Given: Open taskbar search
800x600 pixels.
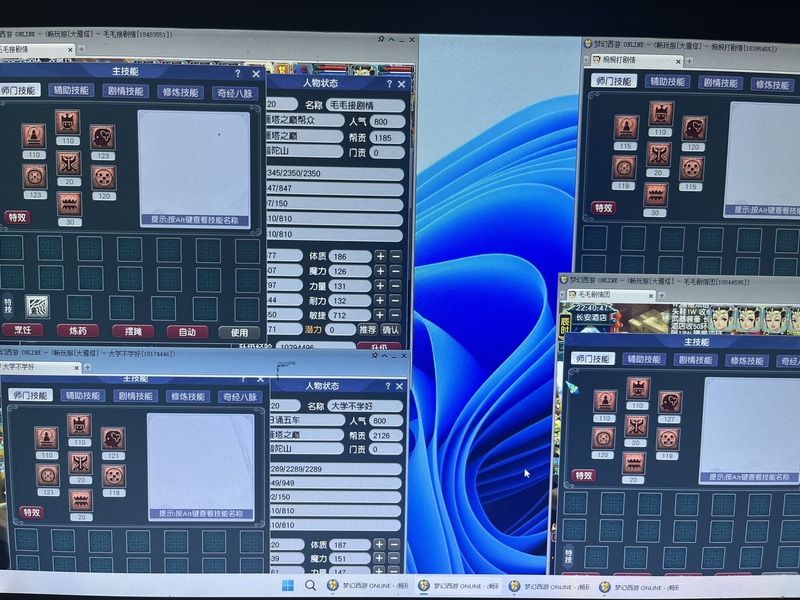Looking at the screenshot, I should click(x=310, y=585).
